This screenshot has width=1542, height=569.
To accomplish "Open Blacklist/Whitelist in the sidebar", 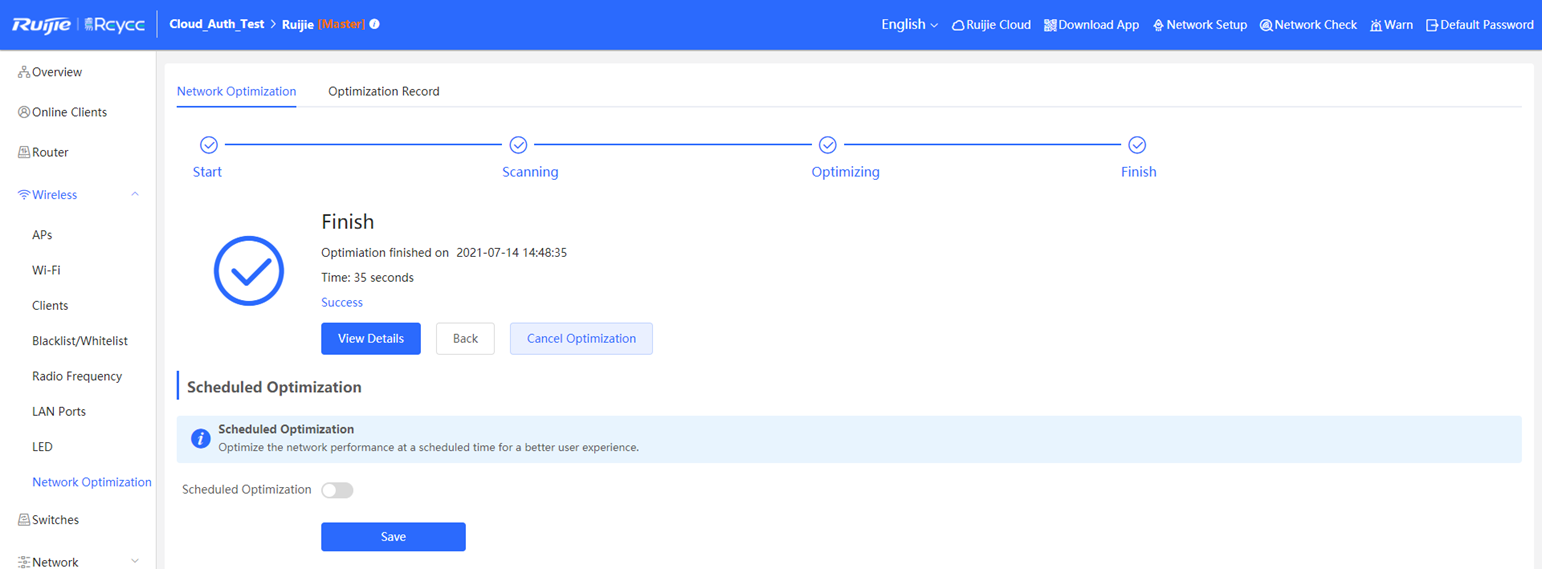I will [x=80, y=341].
